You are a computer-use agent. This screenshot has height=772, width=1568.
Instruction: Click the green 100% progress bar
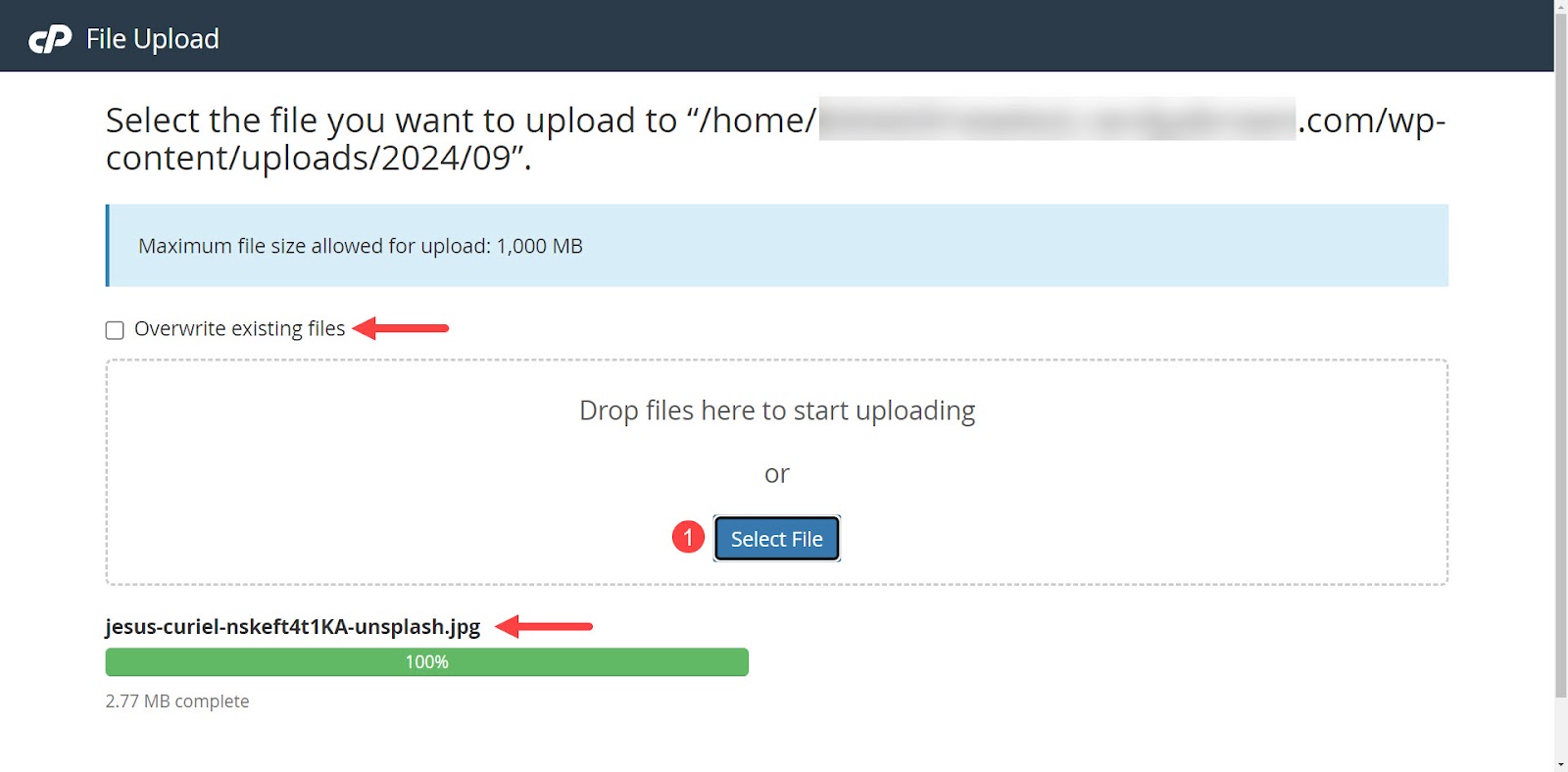point(427,662)
